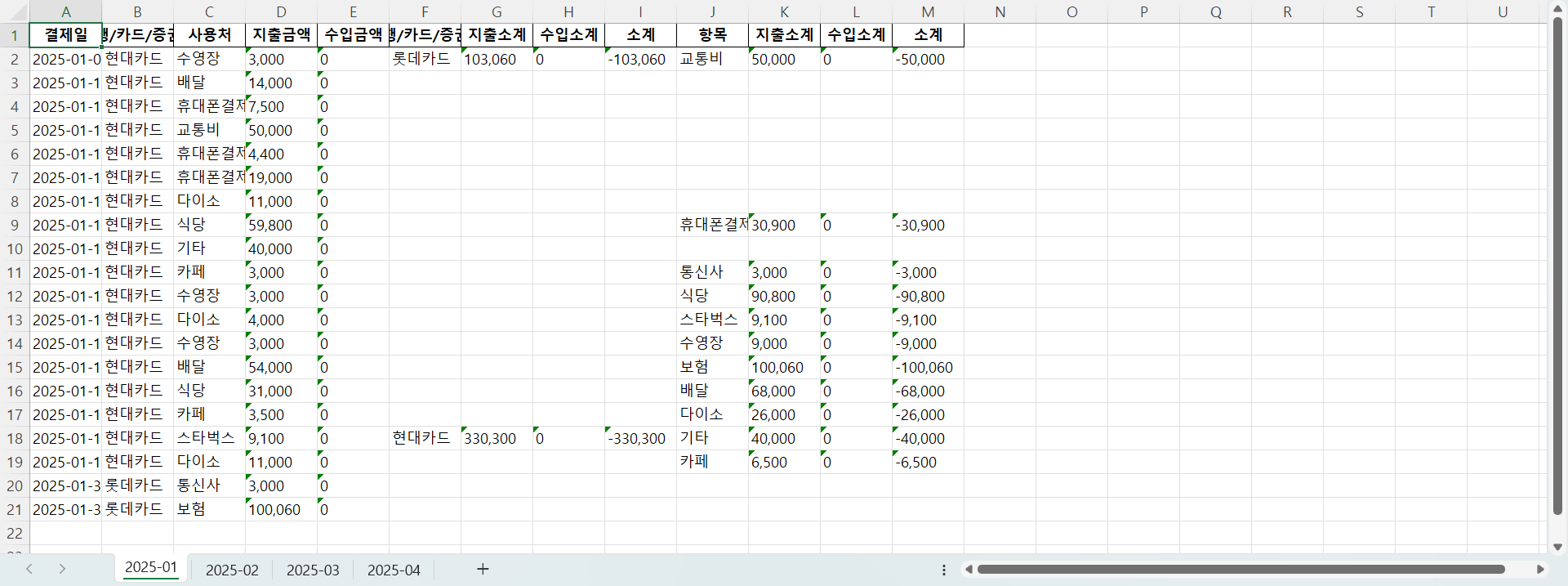This screenshot has height=586, width=1568.
Task: Click the horizontal scrollbar thumb
Action: pyautogui.click(x=1241, y=570)
